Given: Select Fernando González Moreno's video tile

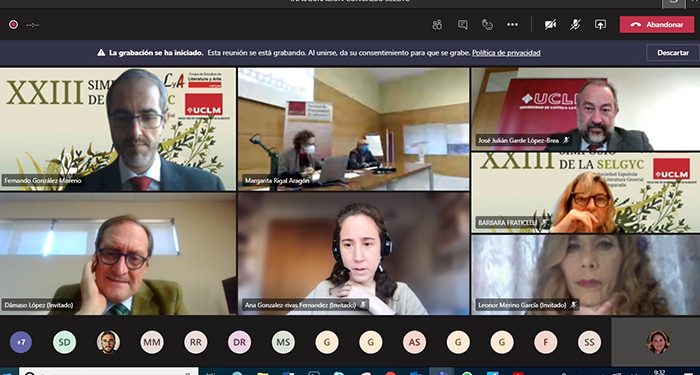Looking at the screenshot, I should (118, 129).
